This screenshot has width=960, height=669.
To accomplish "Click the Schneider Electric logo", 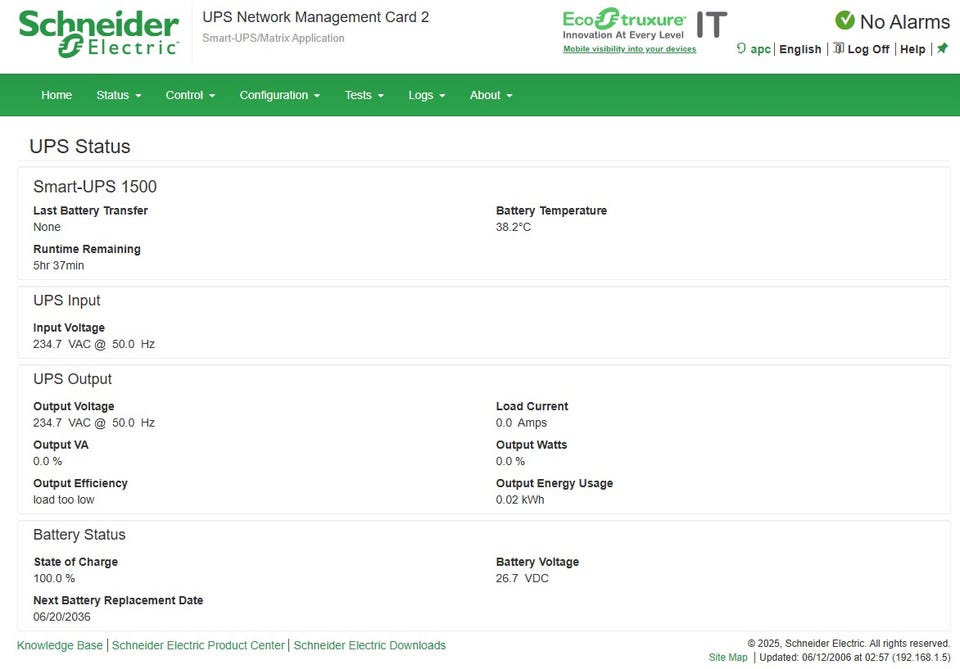I will (99, 34).
